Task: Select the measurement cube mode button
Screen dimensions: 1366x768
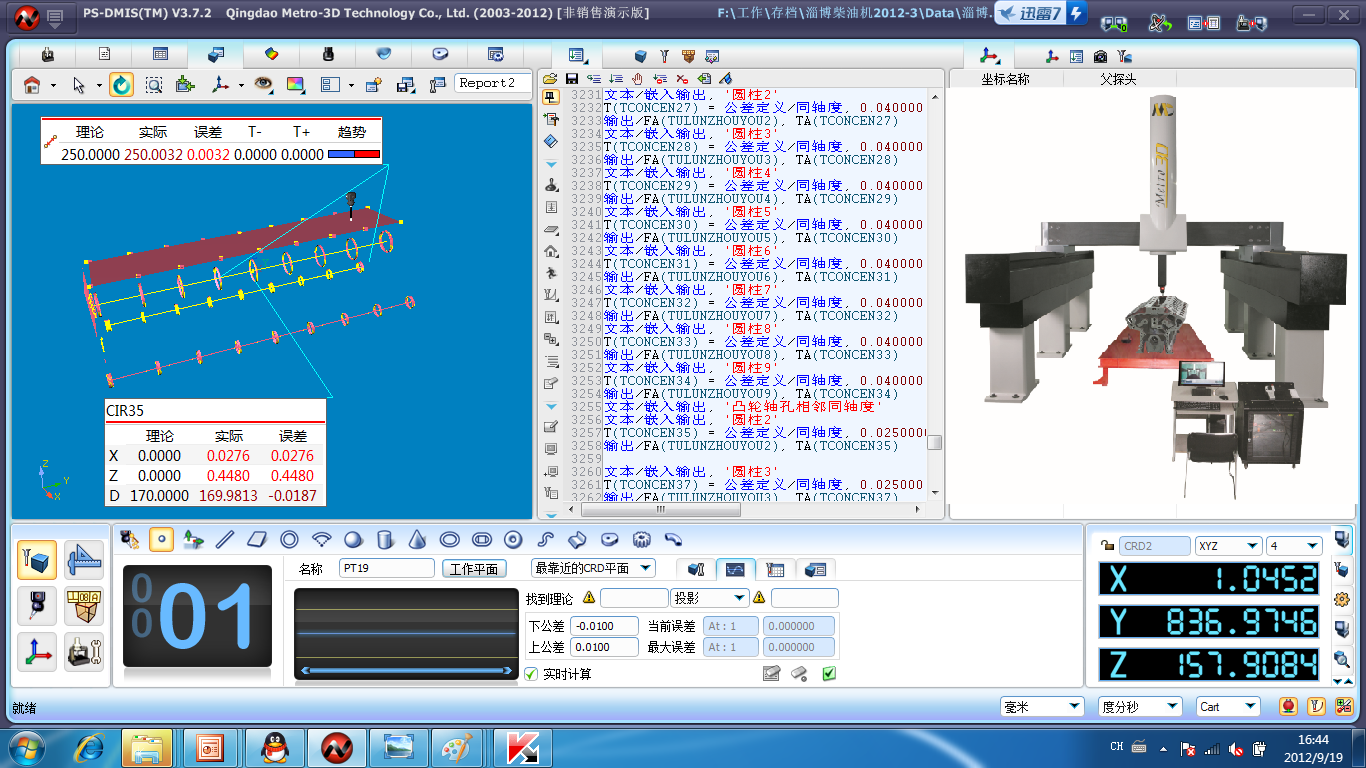Action: 37,560
